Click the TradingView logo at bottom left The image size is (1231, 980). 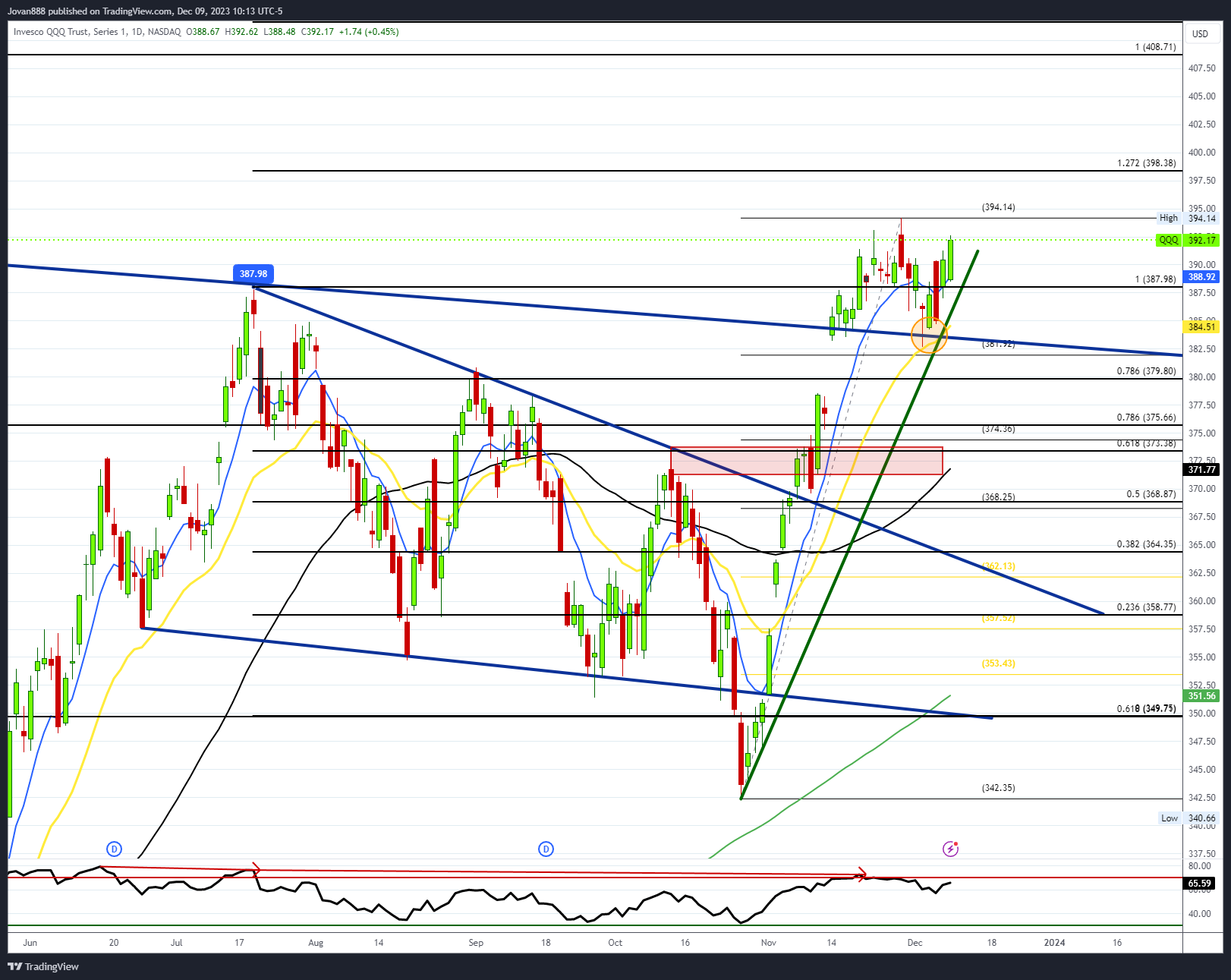coord(43,966)
